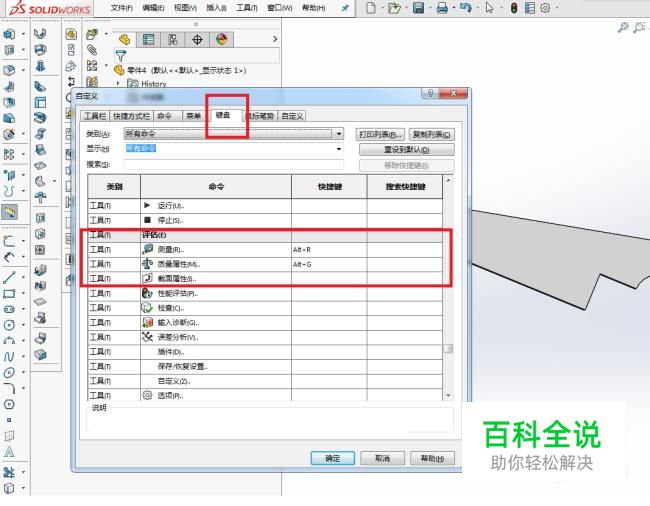Image resolution: width=650 pixels, height=506 pixels.
Task: Switch to the 键盘 tab
Action: [x=223, y=115]
